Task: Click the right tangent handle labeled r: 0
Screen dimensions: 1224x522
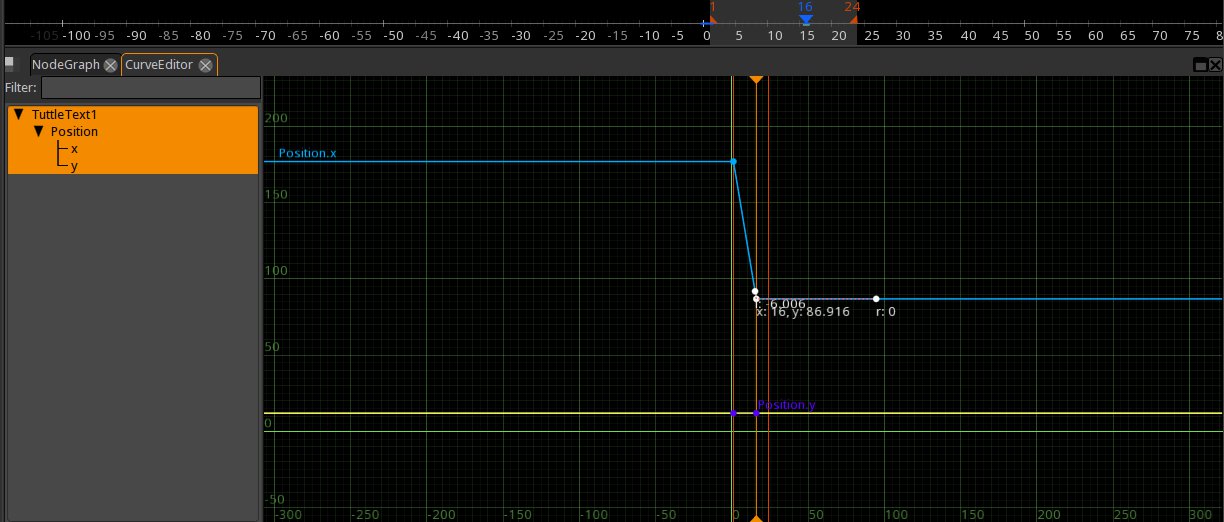Action: [876, 299]
